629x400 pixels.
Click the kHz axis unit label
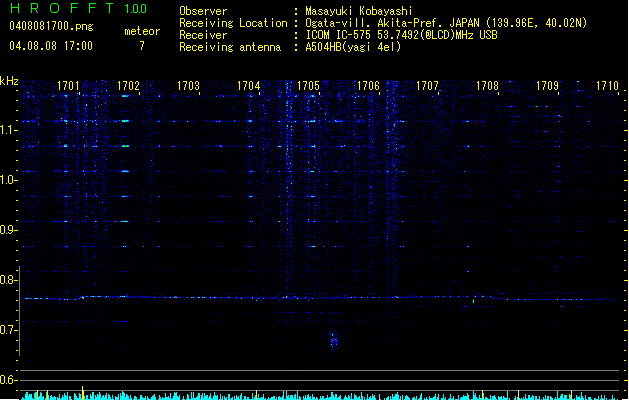click(9, 81)
